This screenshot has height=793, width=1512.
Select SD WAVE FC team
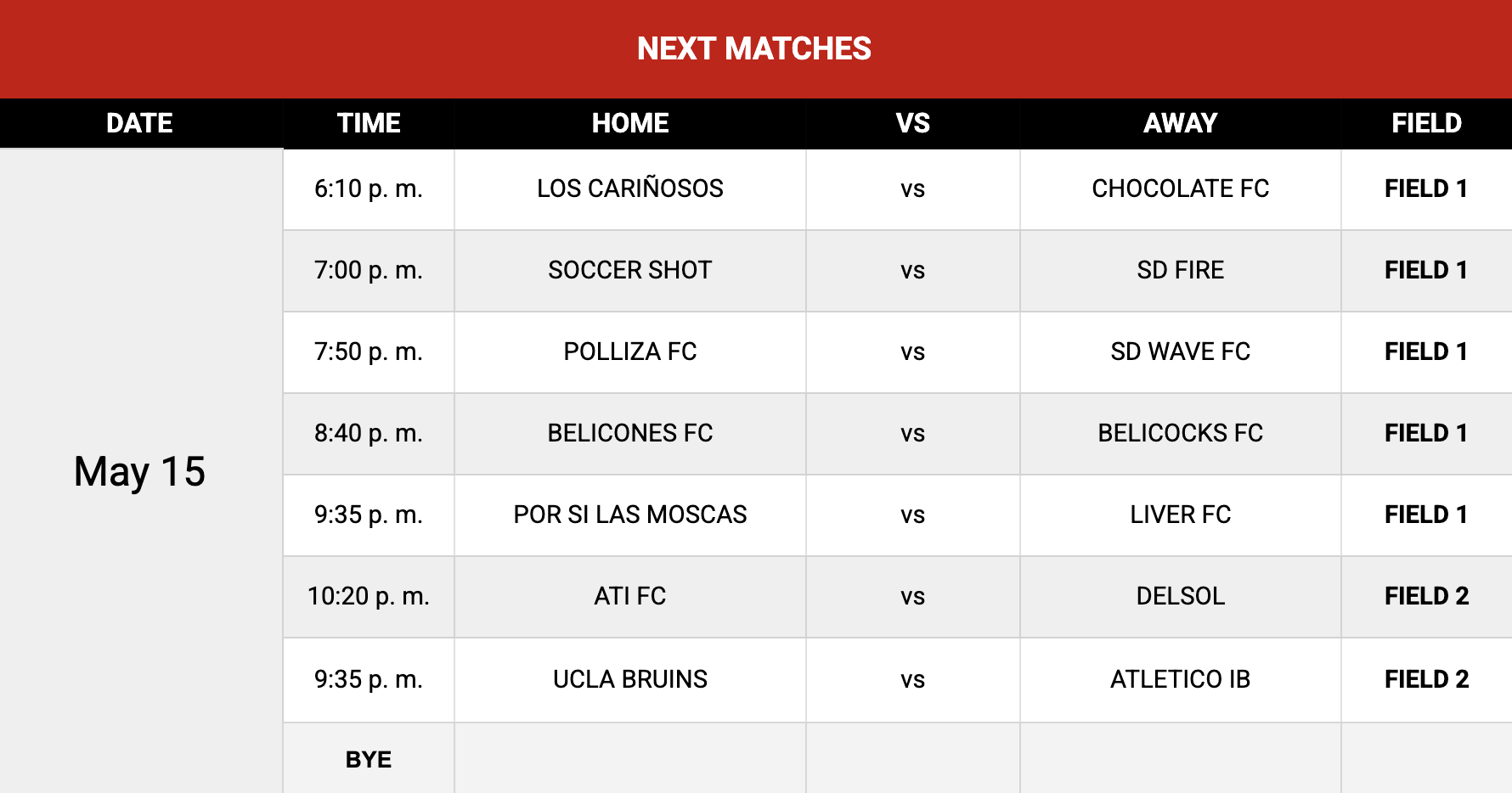(x=1181, y=352)
